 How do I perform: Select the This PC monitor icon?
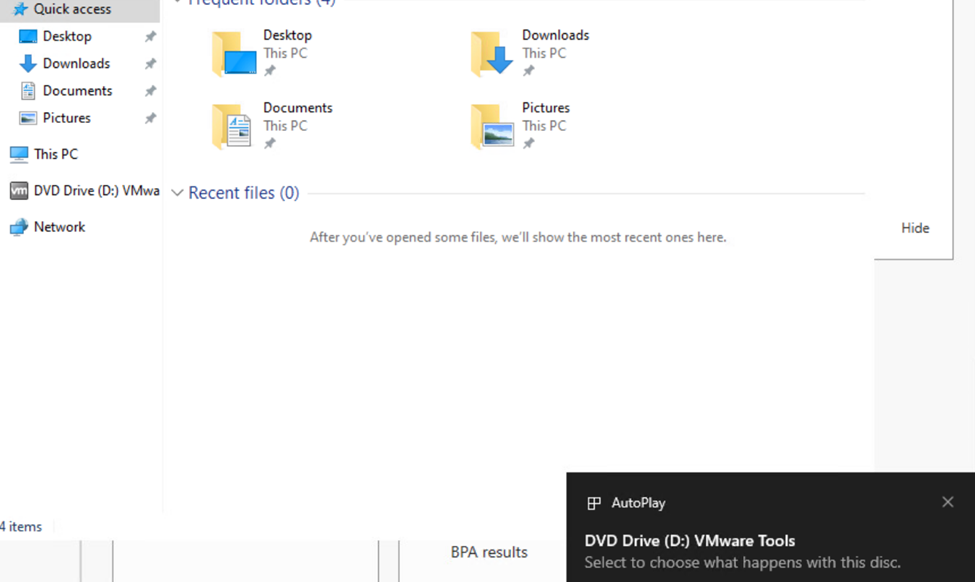click(x=19, y=155)
